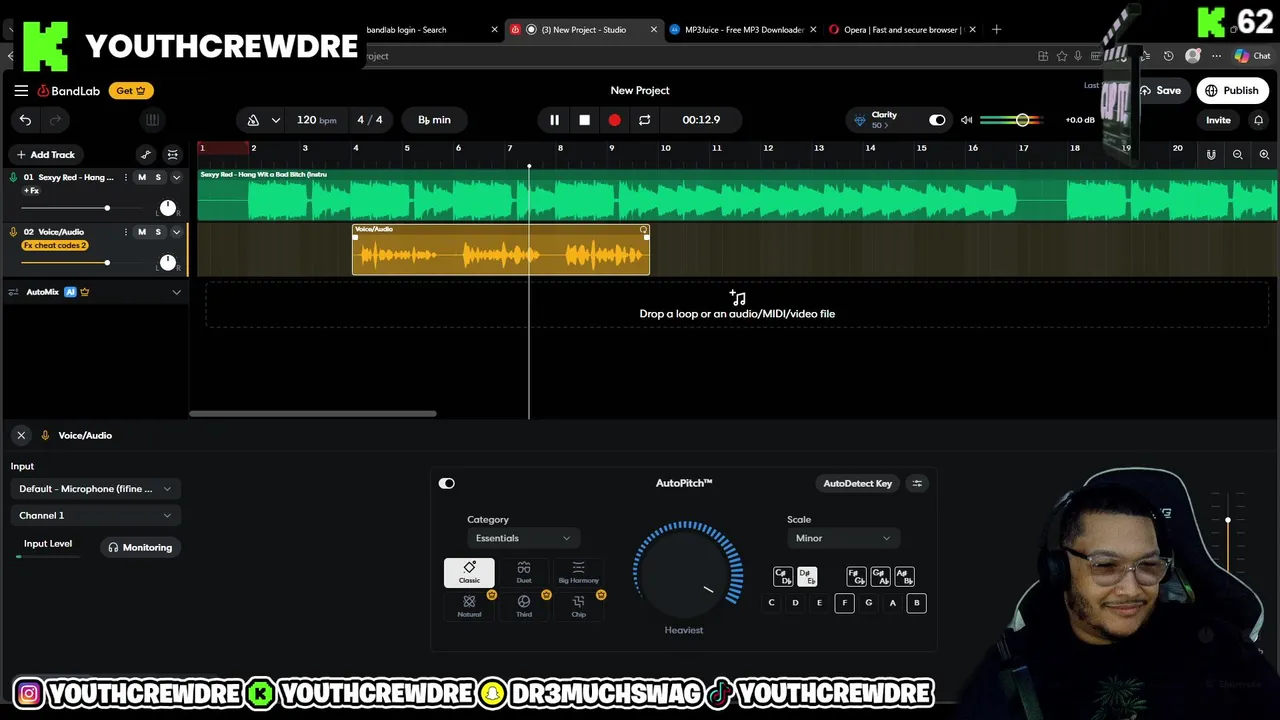Screen dimensions: 1280x720
Task: Pause playback with the pause button
Action: (554, 120)
